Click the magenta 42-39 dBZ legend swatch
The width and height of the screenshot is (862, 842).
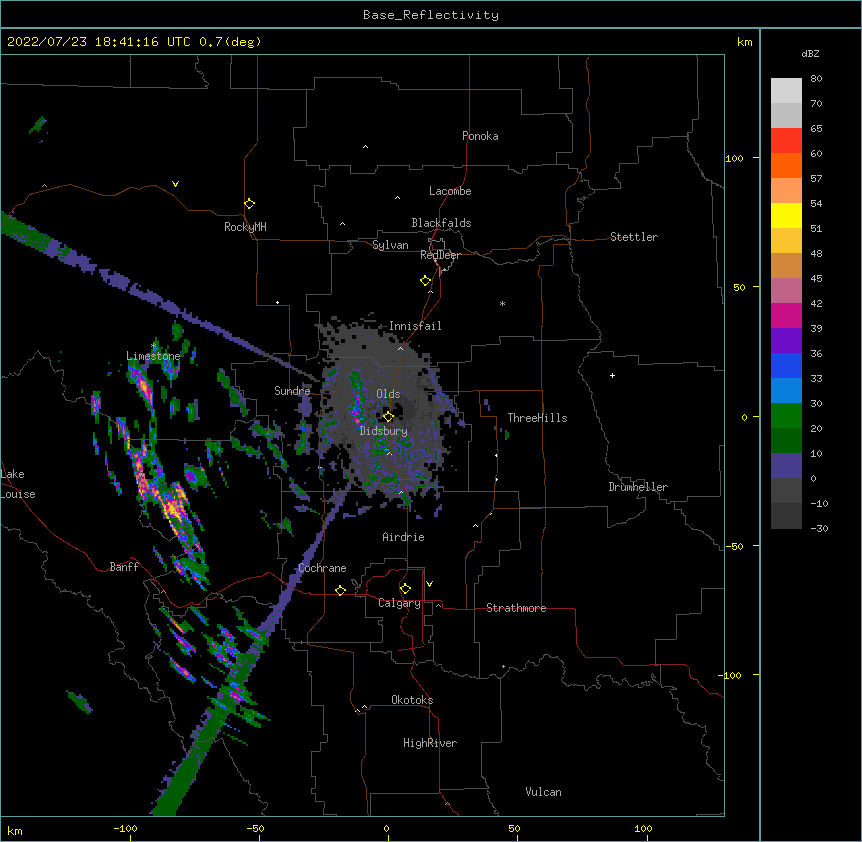[786, 315]
